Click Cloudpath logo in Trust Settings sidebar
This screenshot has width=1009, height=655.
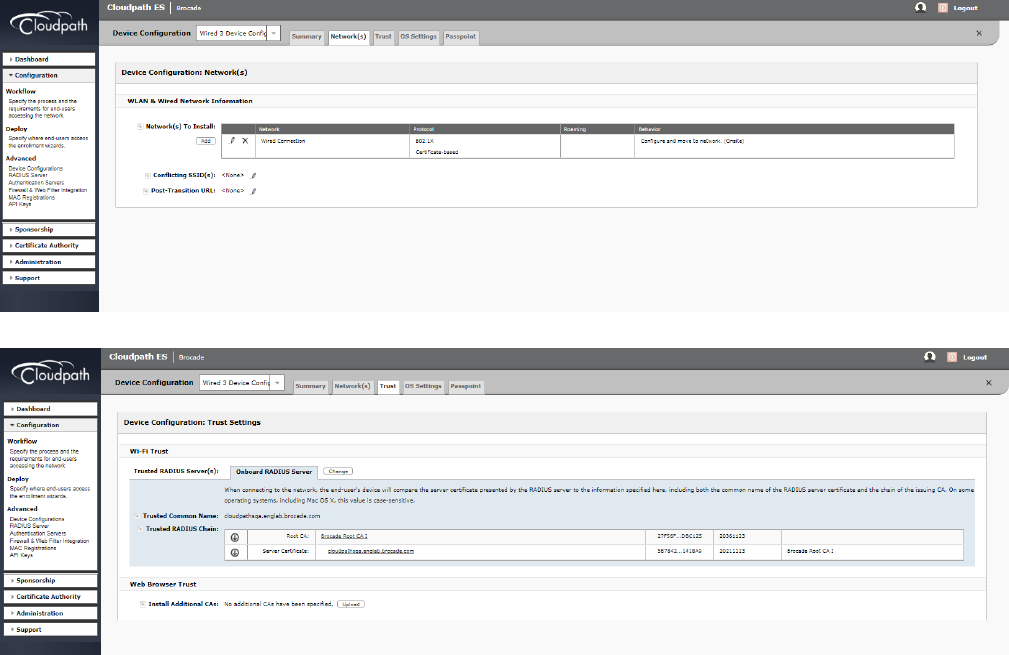click(x=50, y=373)
